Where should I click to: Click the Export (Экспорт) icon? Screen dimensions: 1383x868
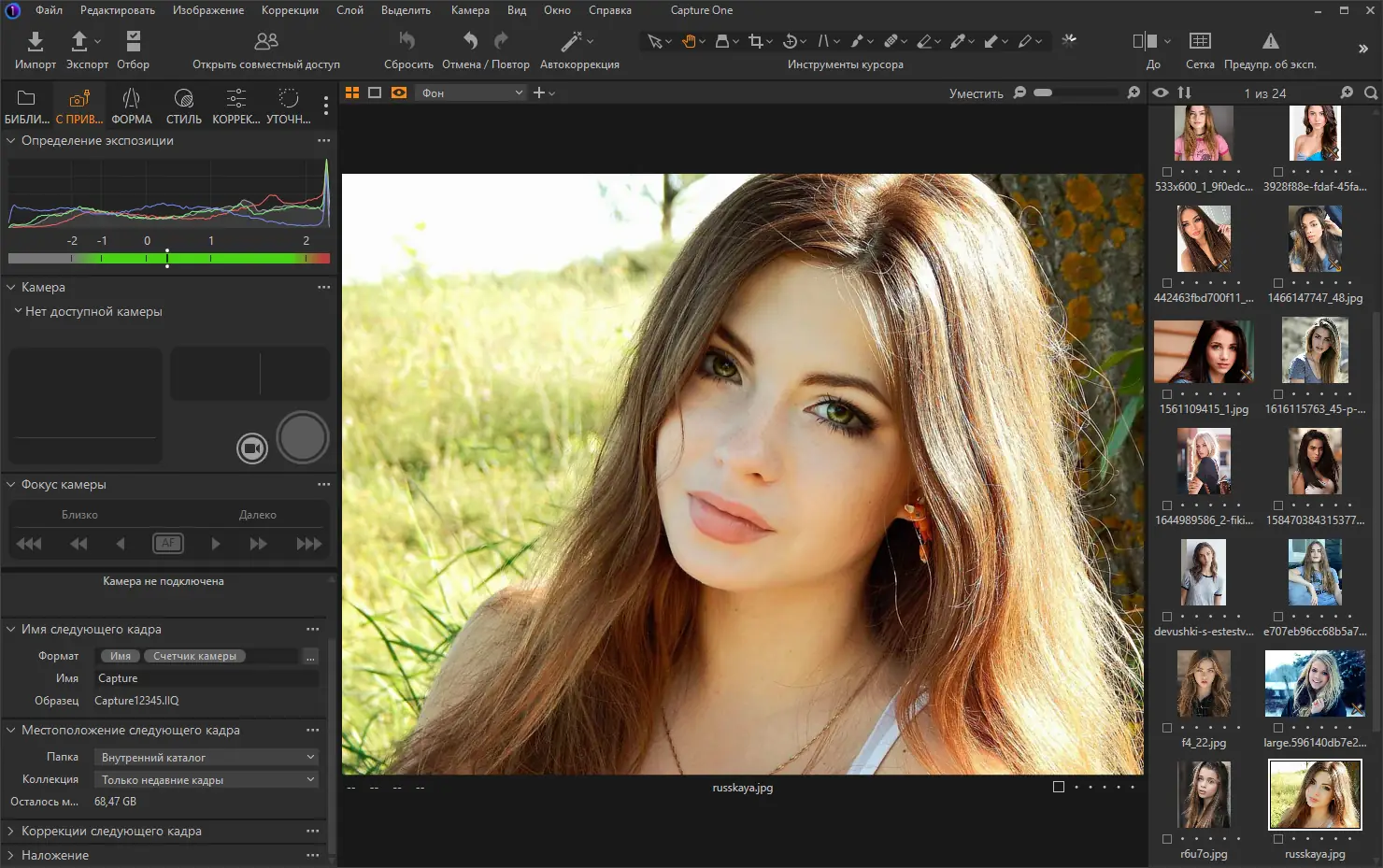coord(80,42)
